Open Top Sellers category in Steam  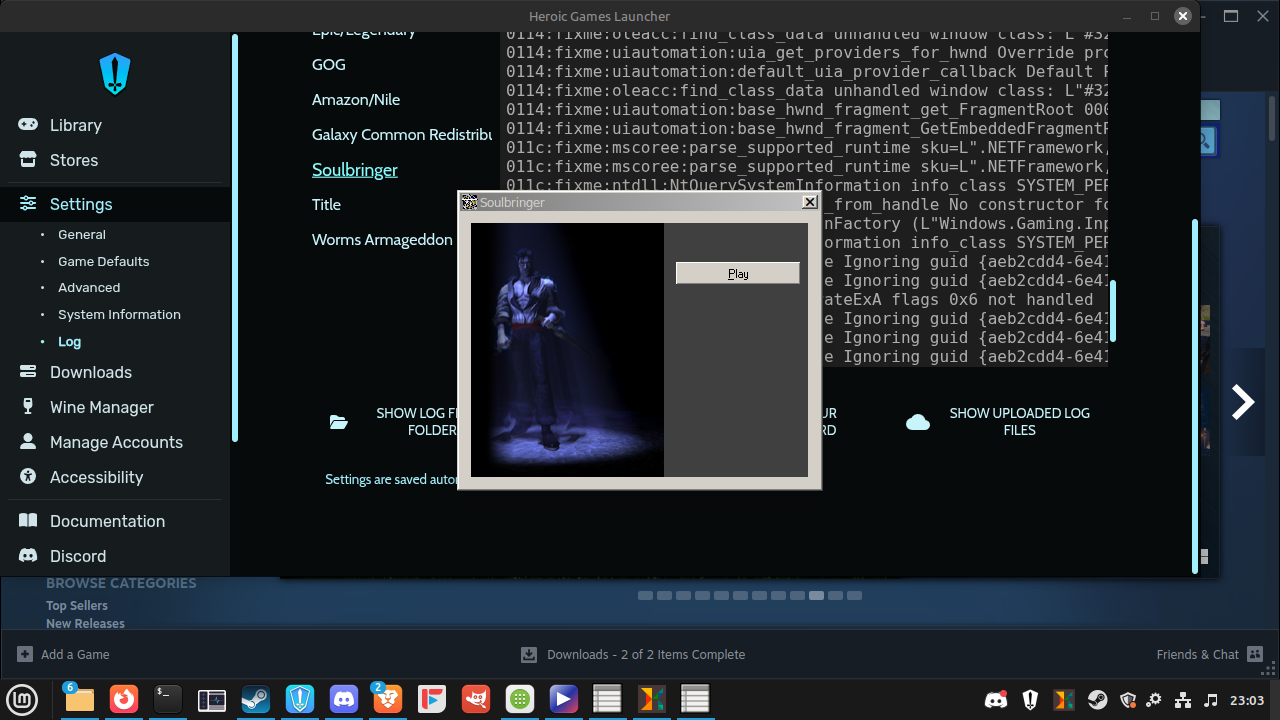coord(77,606)
